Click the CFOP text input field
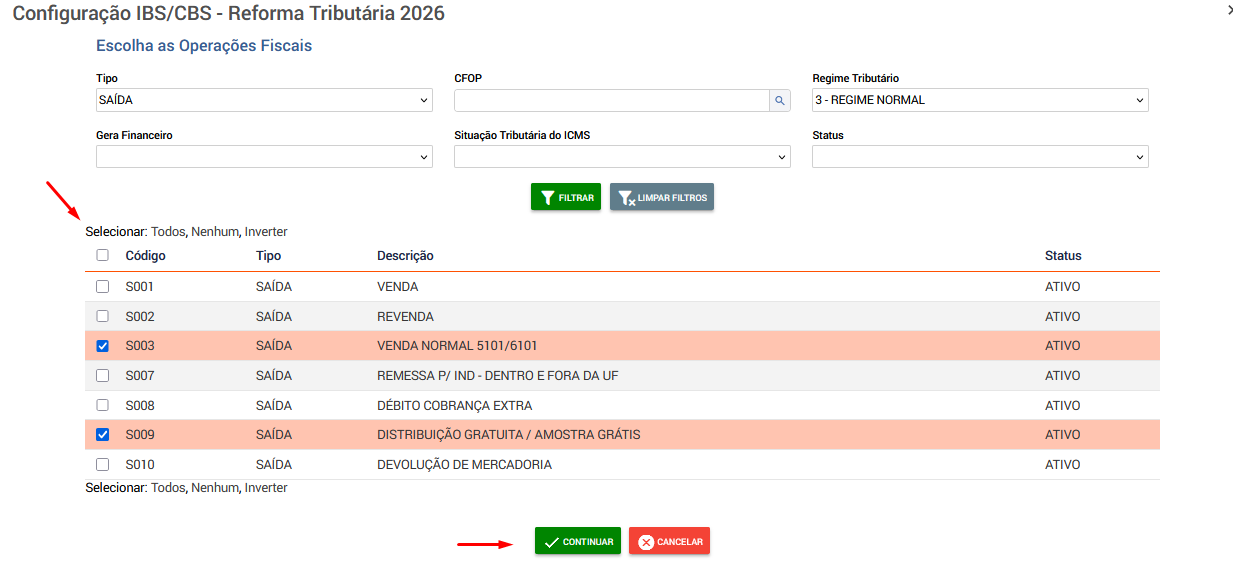The image size is (1233, 564). [610, 100]
